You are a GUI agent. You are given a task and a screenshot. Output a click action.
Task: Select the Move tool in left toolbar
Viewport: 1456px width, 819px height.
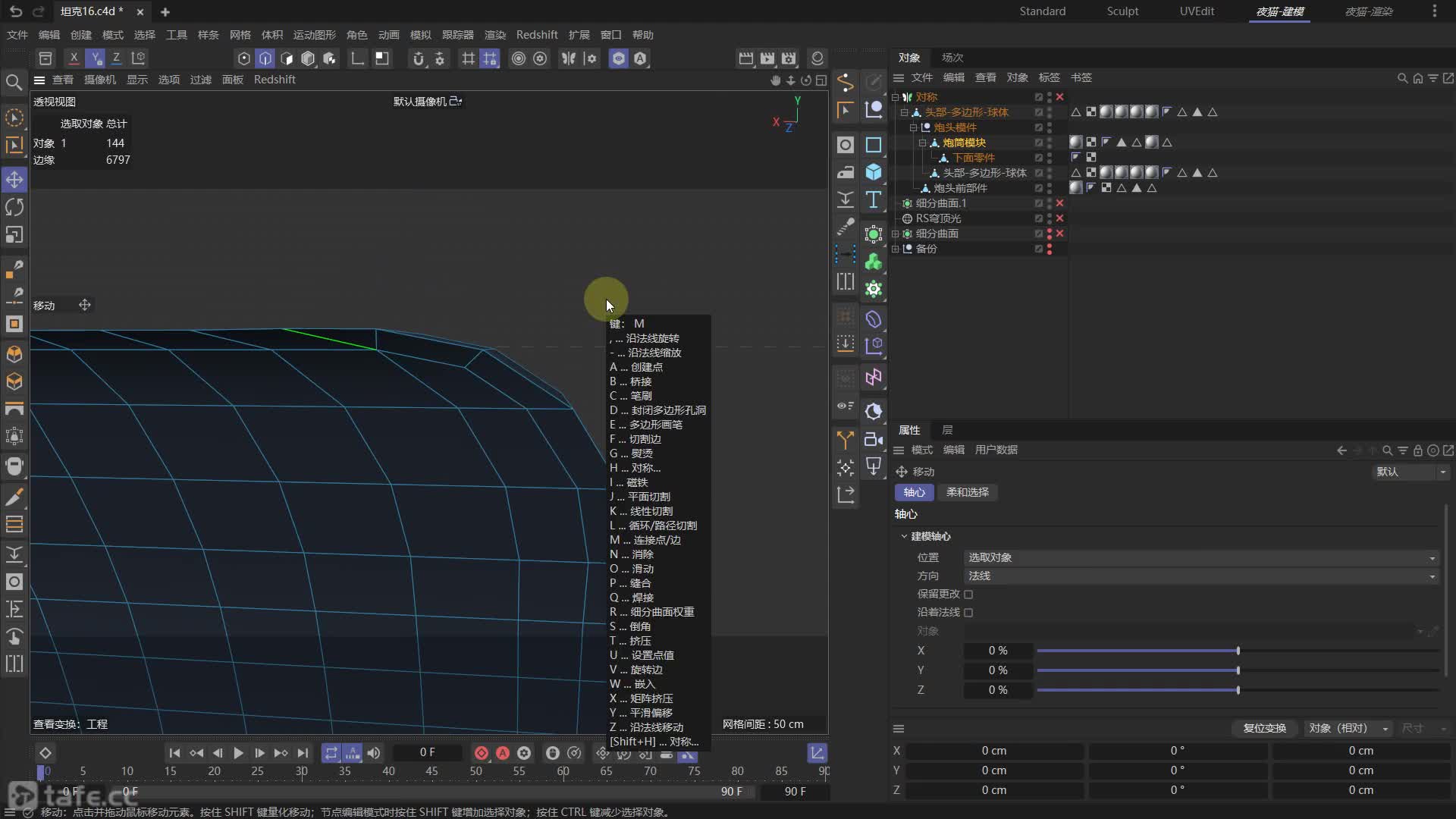click(x=14, y=180)
